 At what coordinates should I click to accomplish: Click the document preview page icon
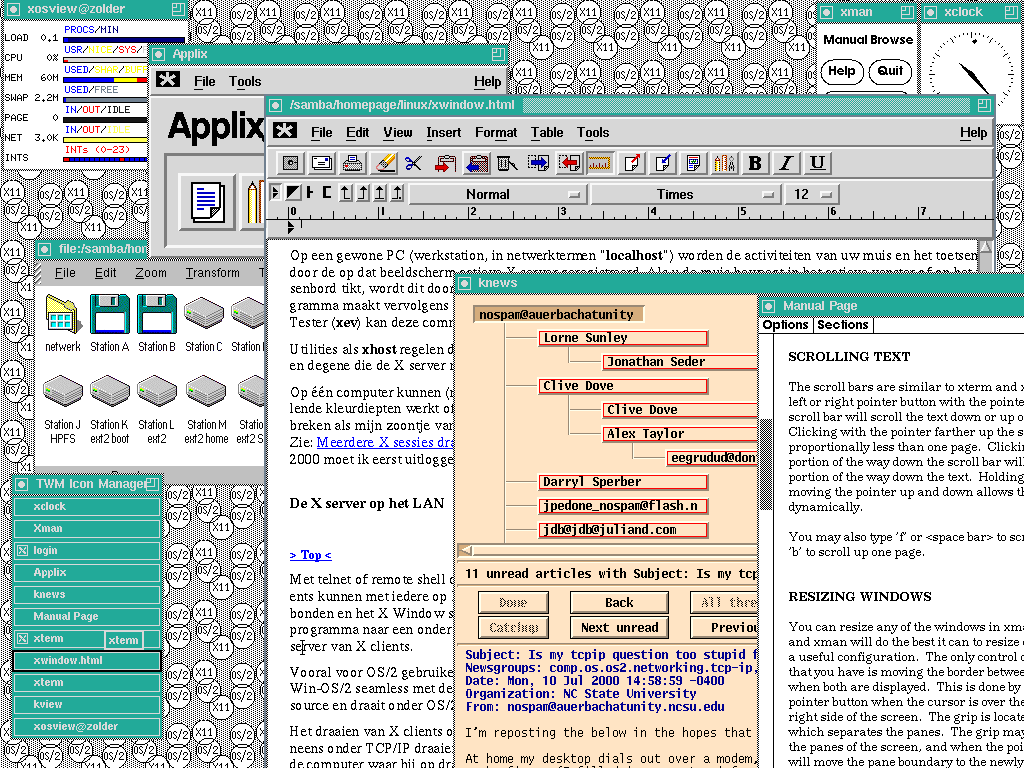coord(694,163)
